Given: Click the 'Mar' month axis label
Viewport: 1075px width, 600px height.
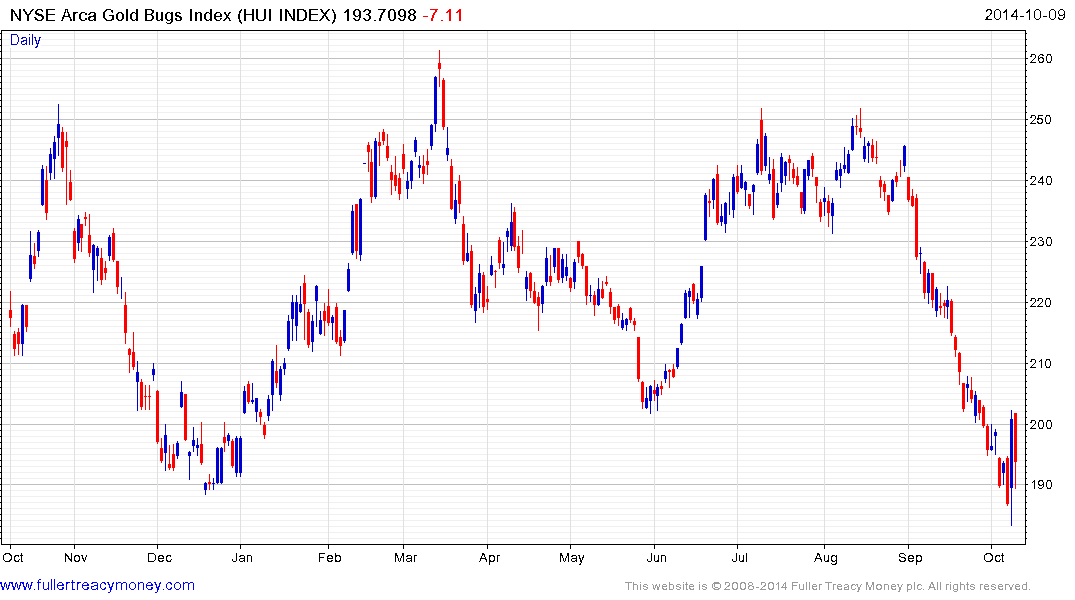Looking at the screenshot, I should click(405, 557).
